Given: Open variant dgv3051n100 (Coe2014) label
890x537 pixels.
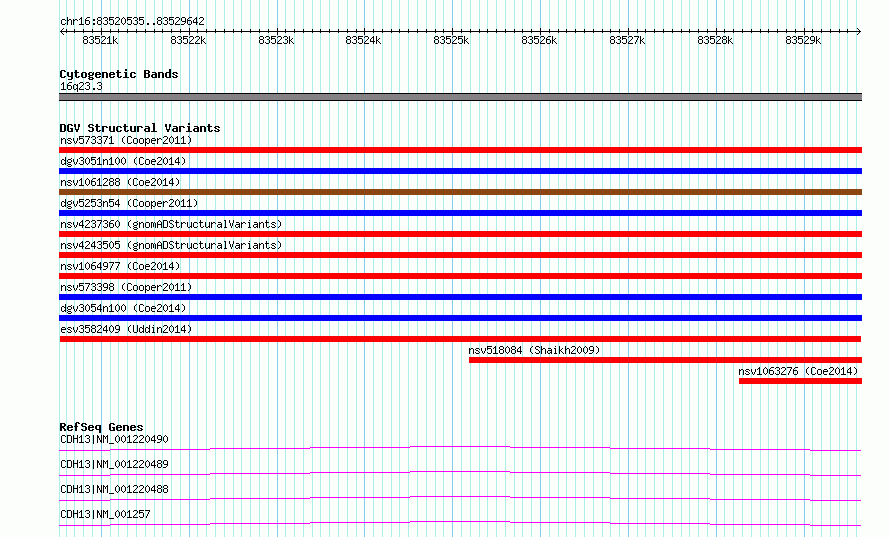Looking at the screenshot, I should click(x=123, y=161).
